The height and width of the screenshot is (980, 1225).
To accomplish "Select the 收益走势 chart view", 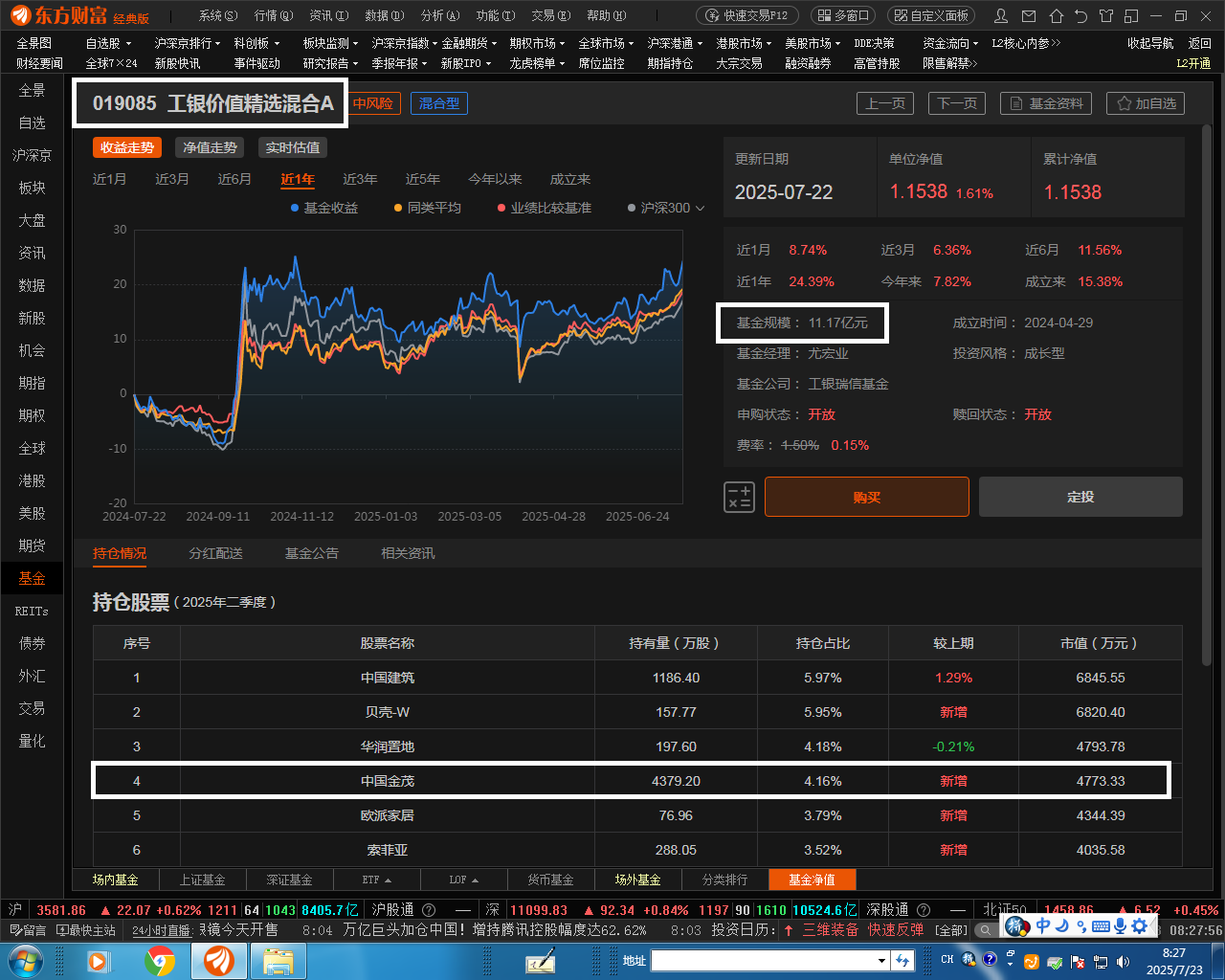I will coord(127,147).
